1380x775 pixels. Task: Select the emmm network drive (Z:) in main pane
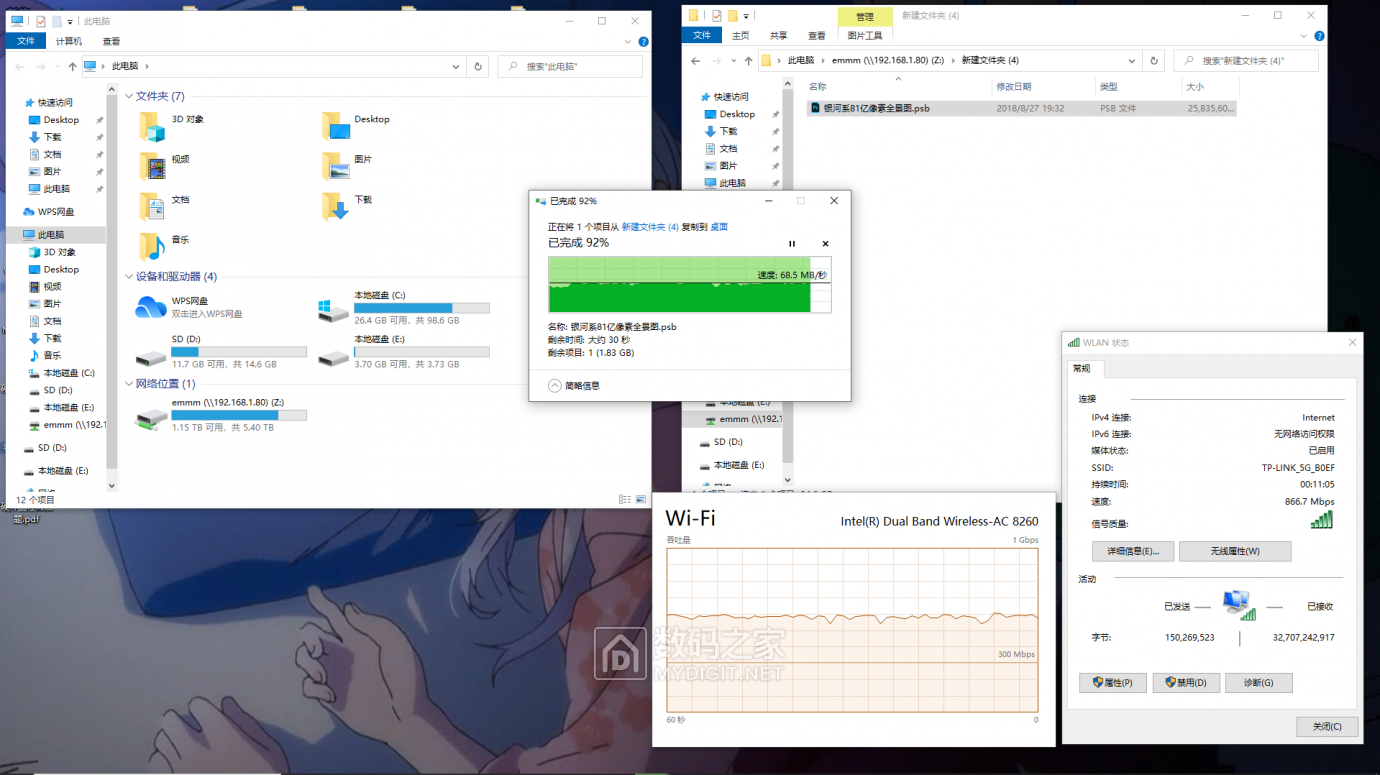pyautogui.click(x=221, y=414)
